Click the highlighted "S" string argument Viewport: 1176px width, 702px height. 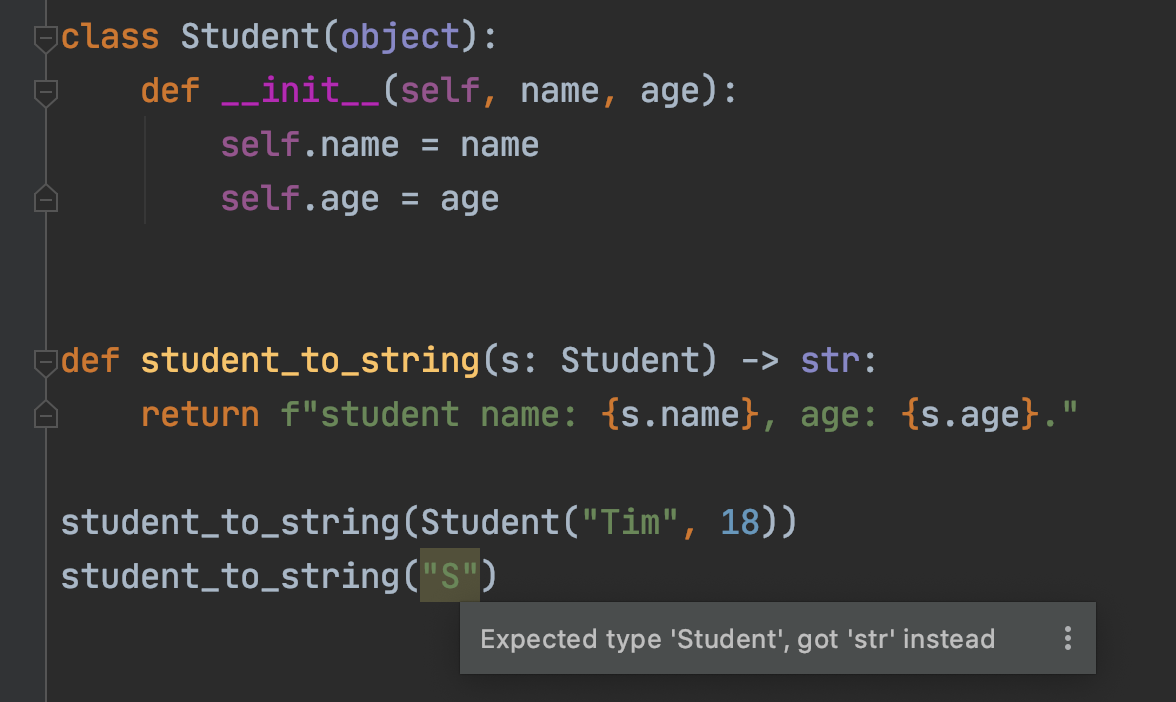point(450,576)
